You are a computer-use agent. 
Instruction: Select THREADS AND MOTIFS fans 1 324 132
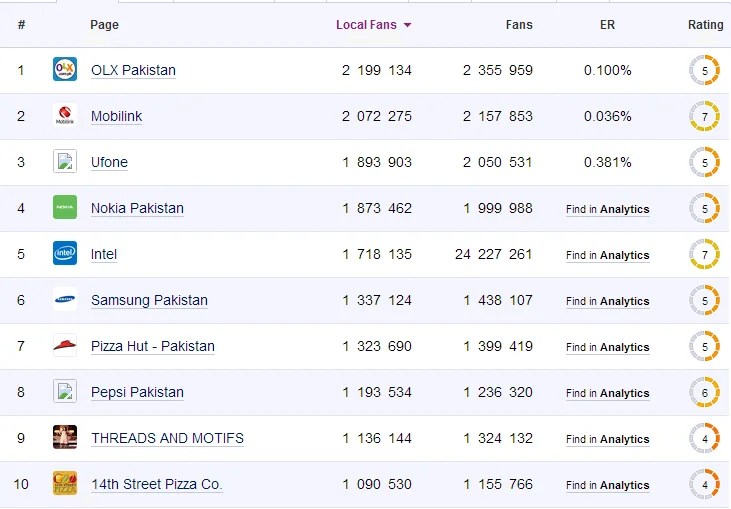coord(498,439)
